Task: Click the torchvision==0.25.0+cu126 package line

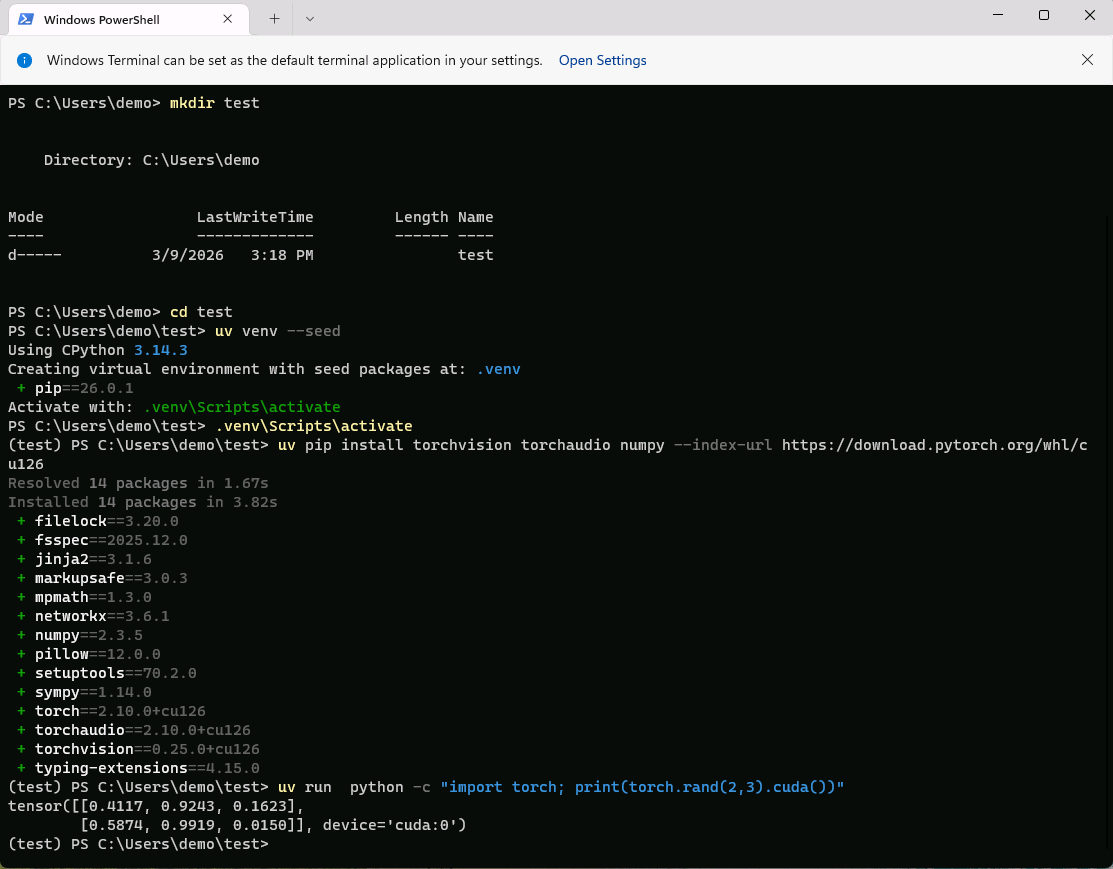Action: coord(147,749)
